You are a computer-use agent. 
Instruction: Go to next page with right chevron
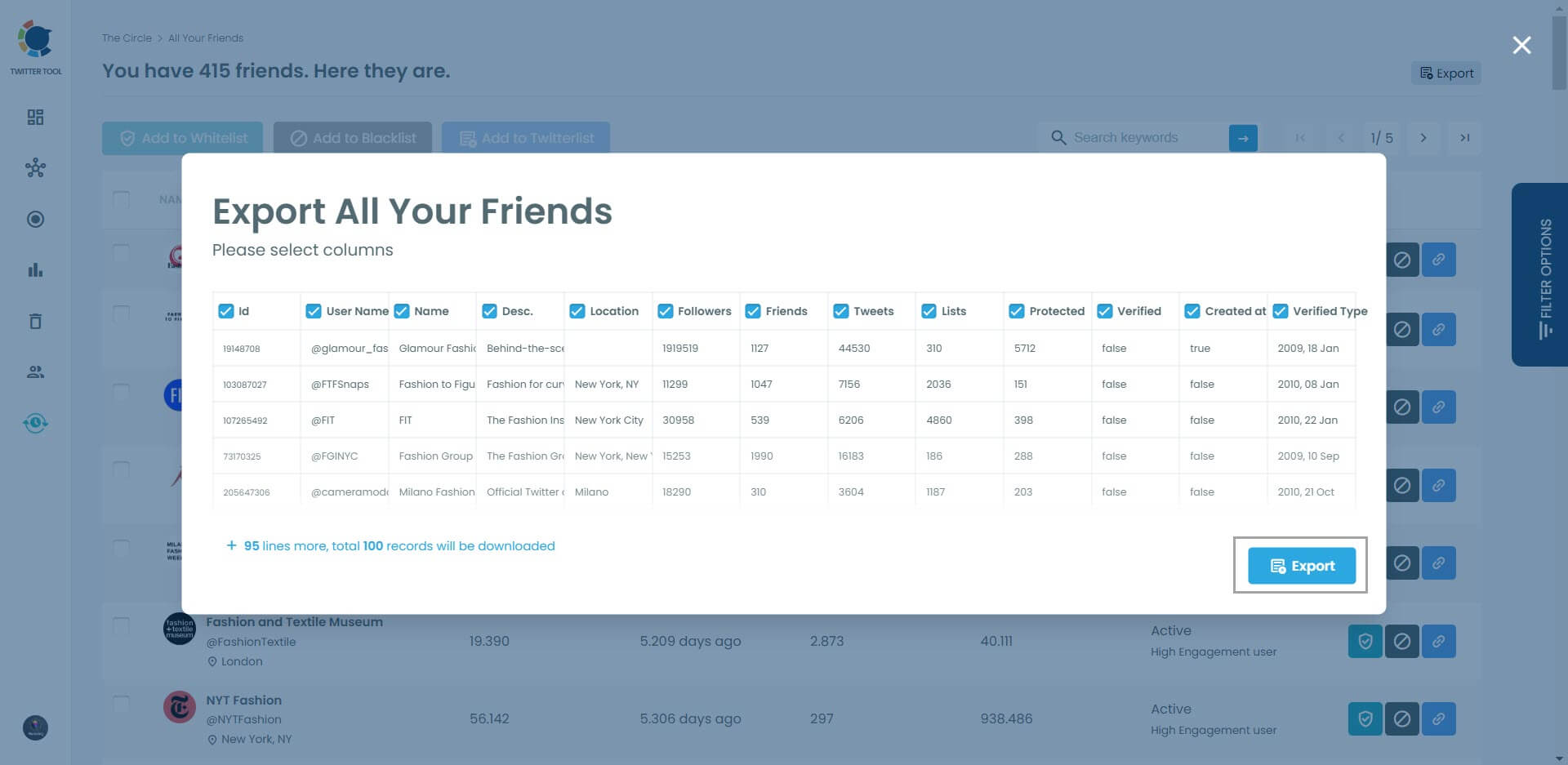tap(1423, 138)
